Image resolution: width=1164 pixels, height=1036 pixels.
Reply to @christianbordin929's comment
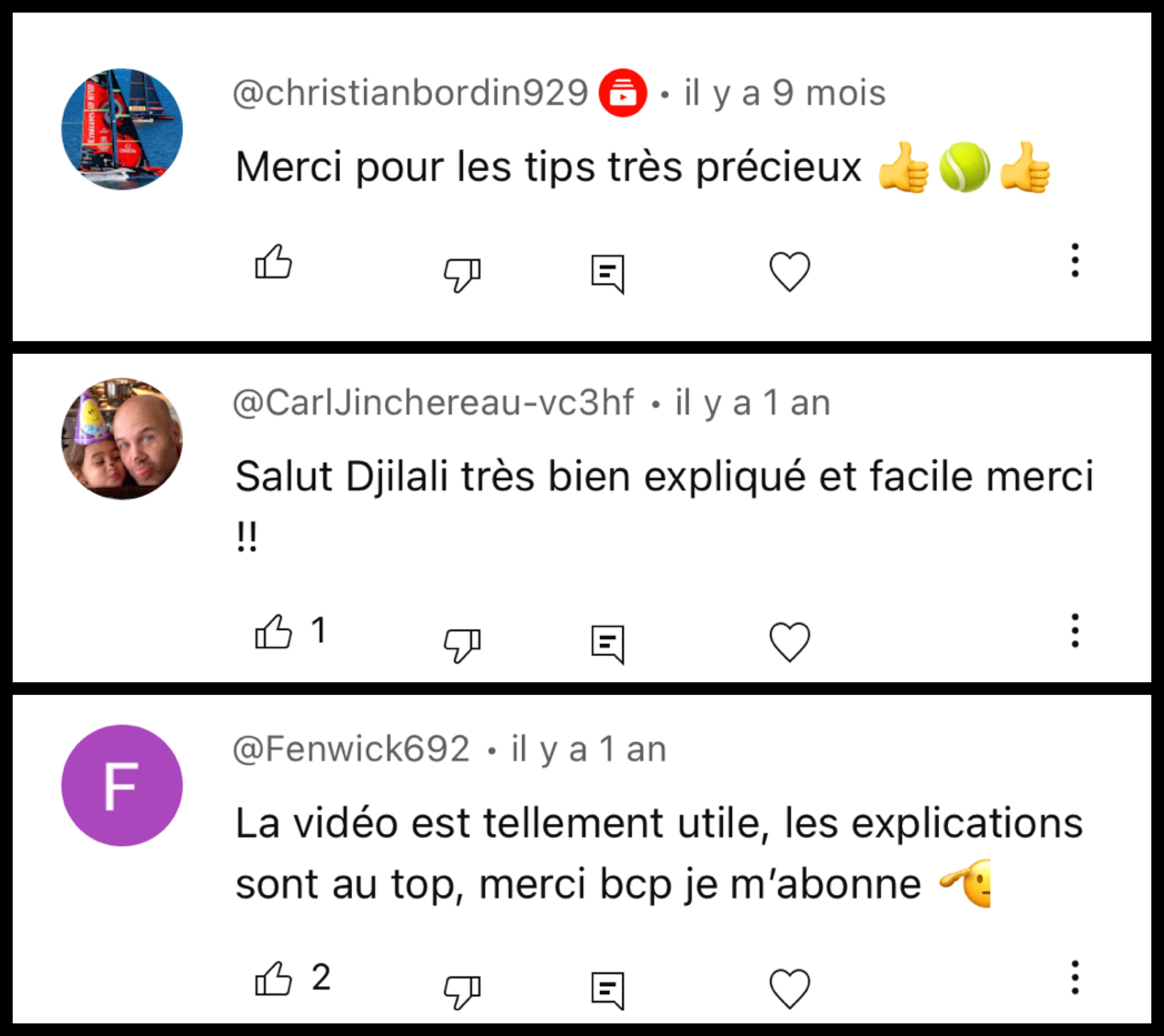608,273
